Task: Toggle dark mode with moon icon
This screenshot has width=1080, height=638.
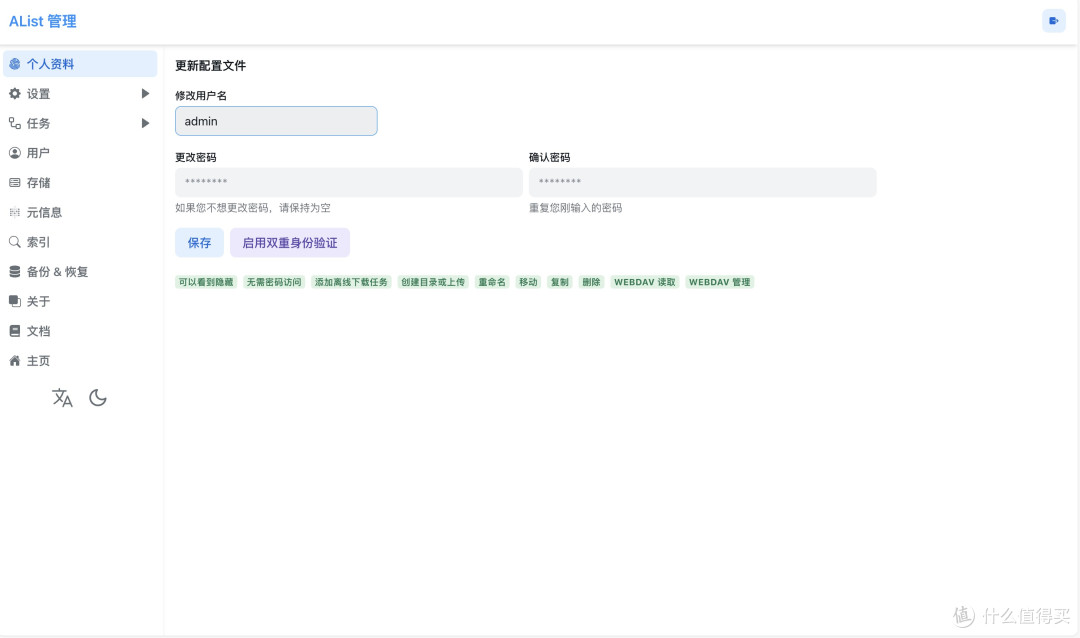Action: click(x=98, y=398)
